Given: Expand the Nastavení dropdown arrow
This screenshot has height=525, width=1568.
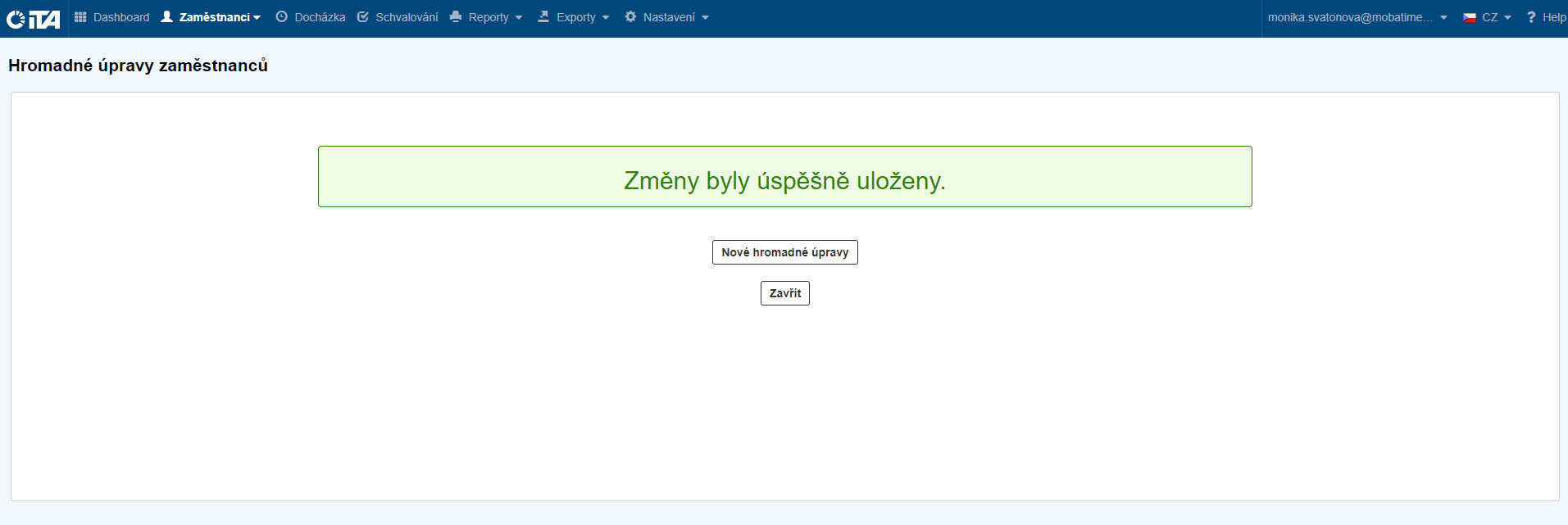Looking at the screenshot, I should [x=705, y=18].
